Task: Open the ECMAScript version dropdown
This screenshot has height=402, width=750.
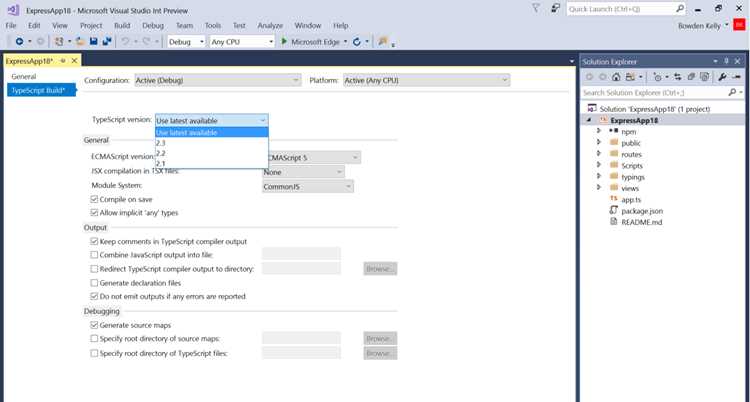Action: pos(314,157)
